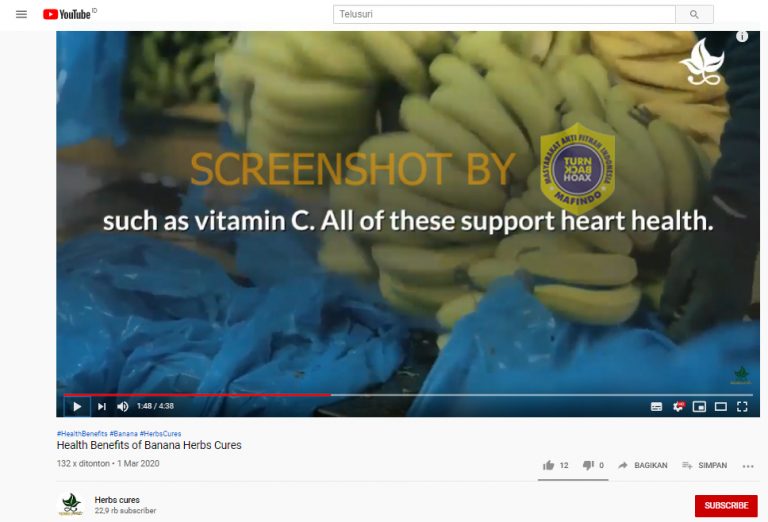Skip to the next video
Screen dimensions: 768x522
click(x=101, y=406)
